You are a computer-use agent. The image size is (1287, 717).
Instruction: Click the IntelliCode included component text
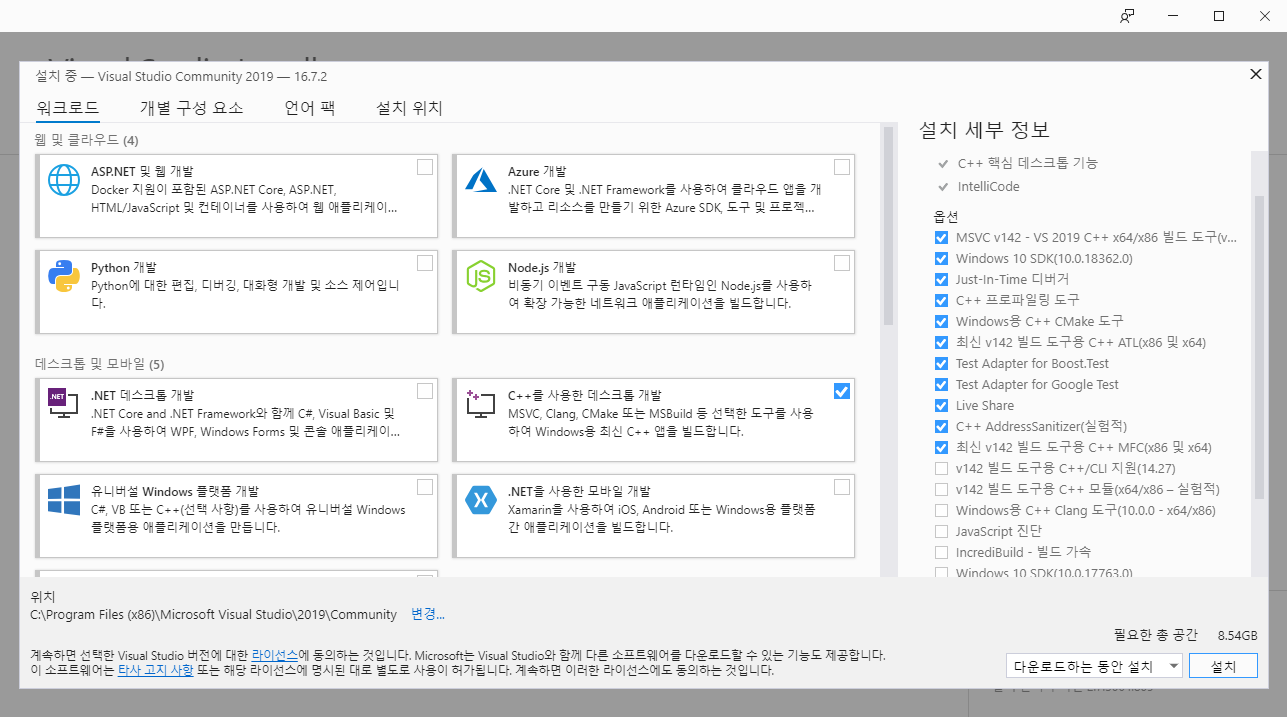click(989, 186)
